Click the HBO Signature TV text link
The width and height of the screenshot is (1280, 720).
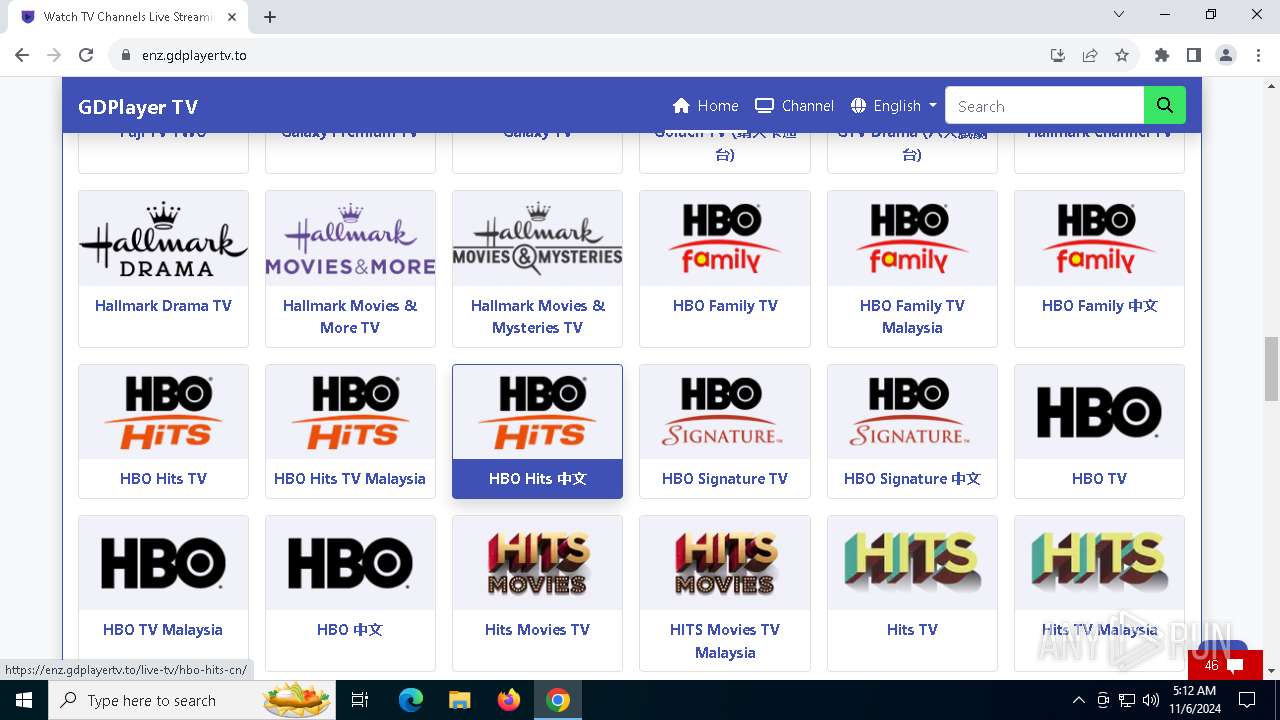point(725,479)
